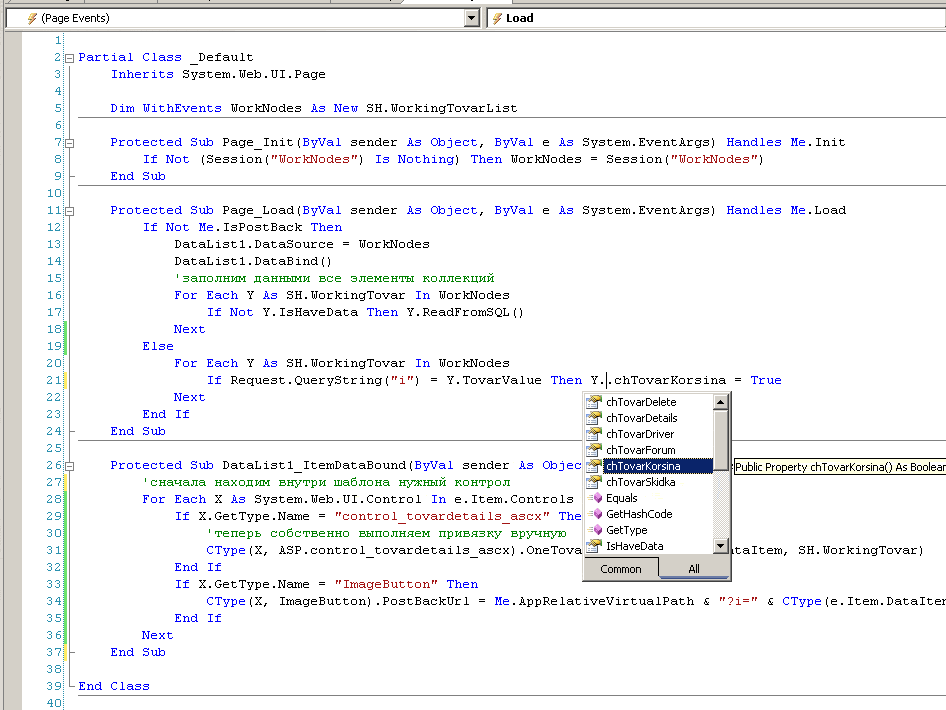946x710 pixels.
Task: Click Me.AppRelativeVirtualPath on line 34
Action: click(594, 601)
